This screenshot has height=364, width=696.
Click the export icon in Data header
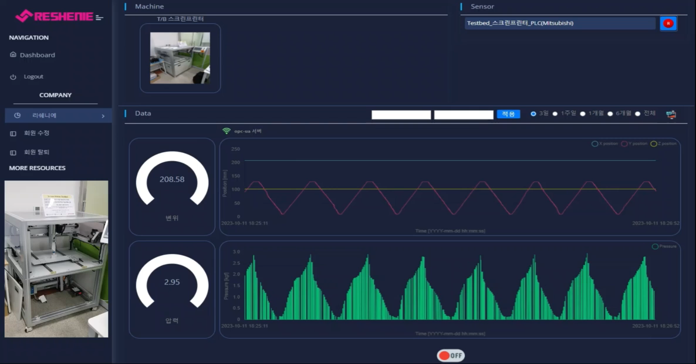671,115
